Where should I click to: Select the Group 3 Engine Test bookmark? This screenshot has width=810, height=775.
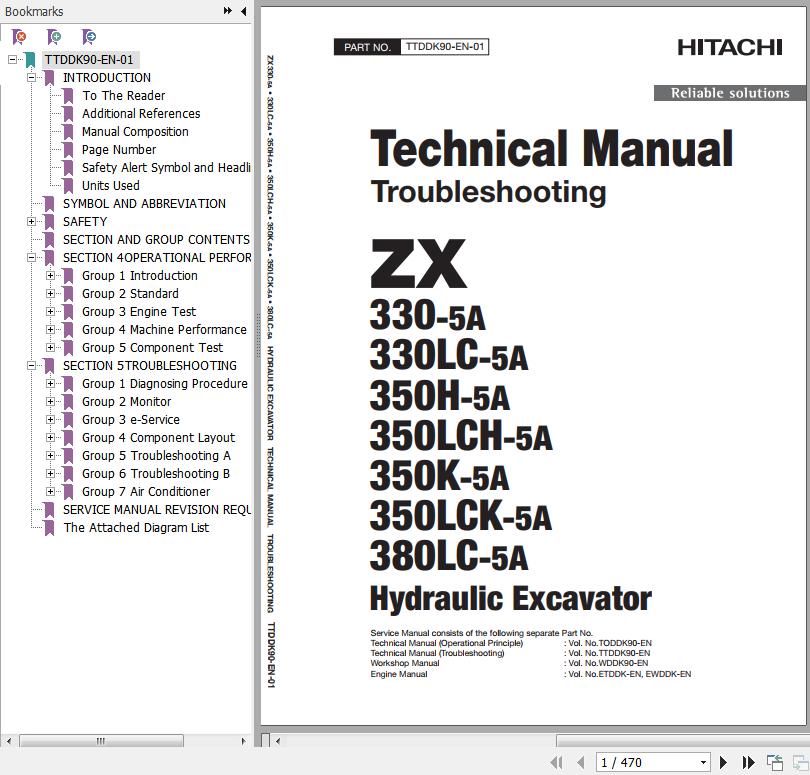click(x=139, y=312)
